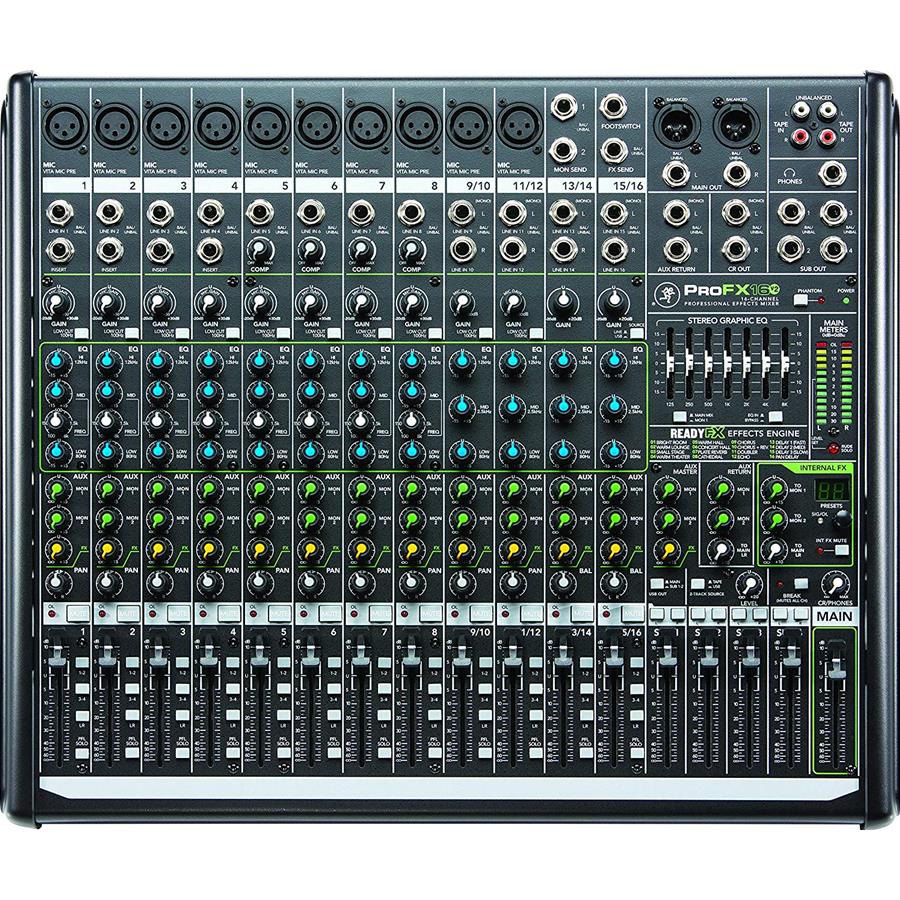Click the channel 8 EQ LOW 80Hz knob
This screenshot has height=900, width=900.
411,452
